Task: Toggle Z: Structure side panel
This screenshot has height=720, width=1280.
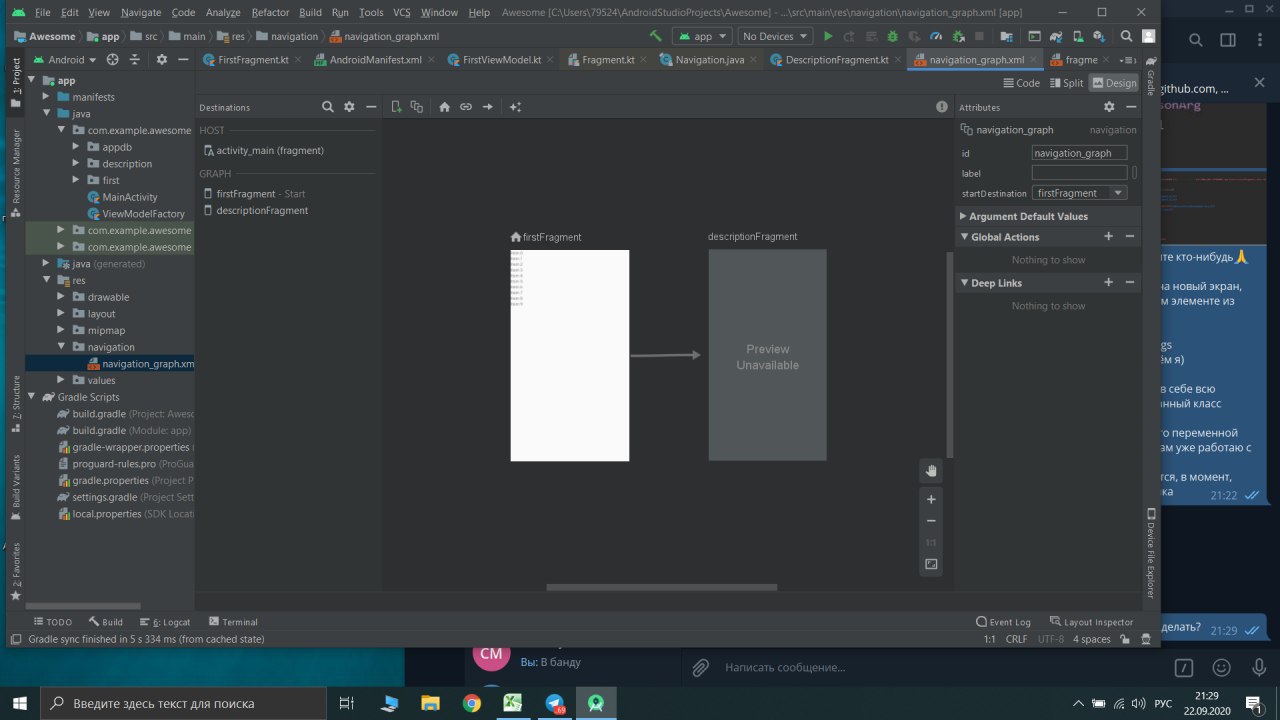Action: click(15, 404)
